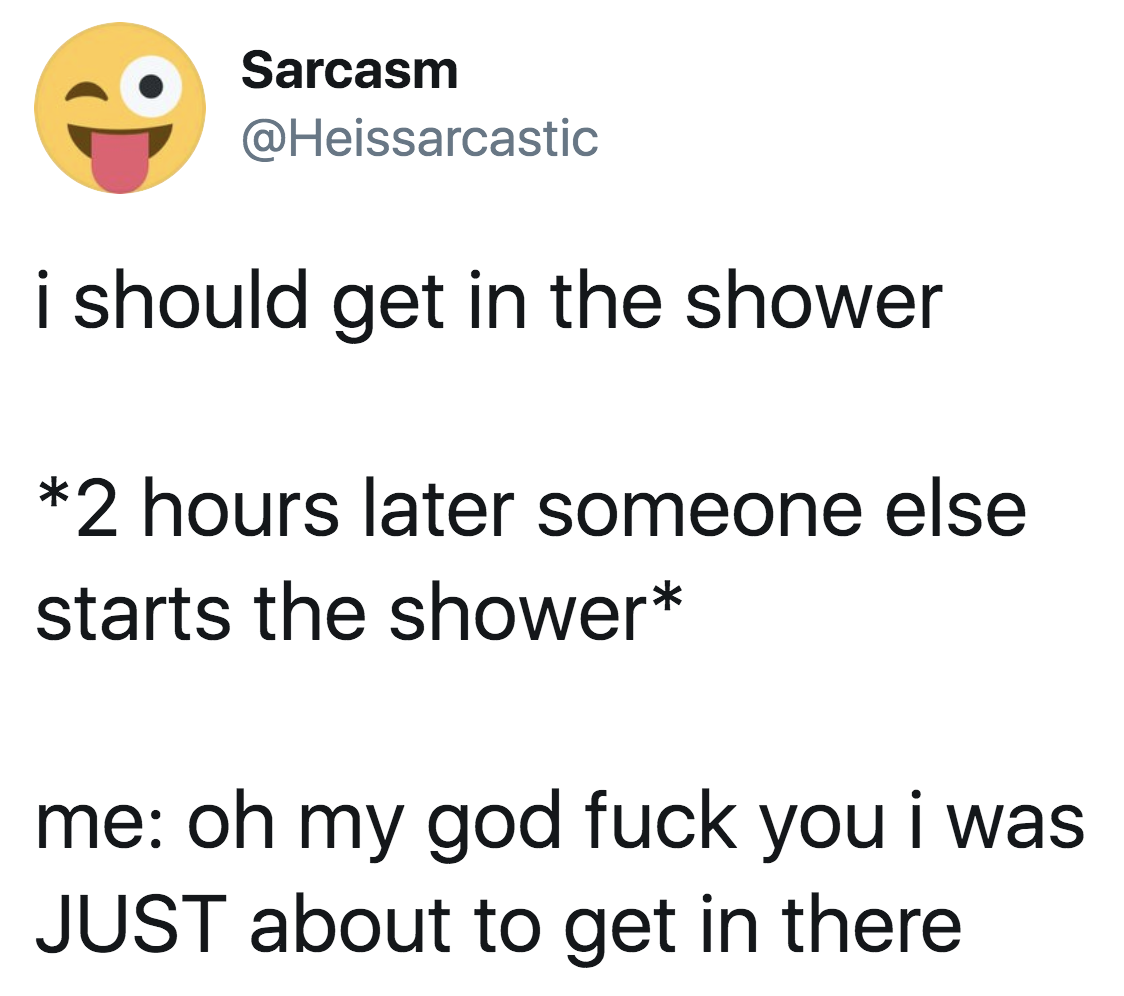The height and width of the screenshot is (996, 1124).
Task: Open the winking tongue-out emoji avatar
Action: coord(120,108)
